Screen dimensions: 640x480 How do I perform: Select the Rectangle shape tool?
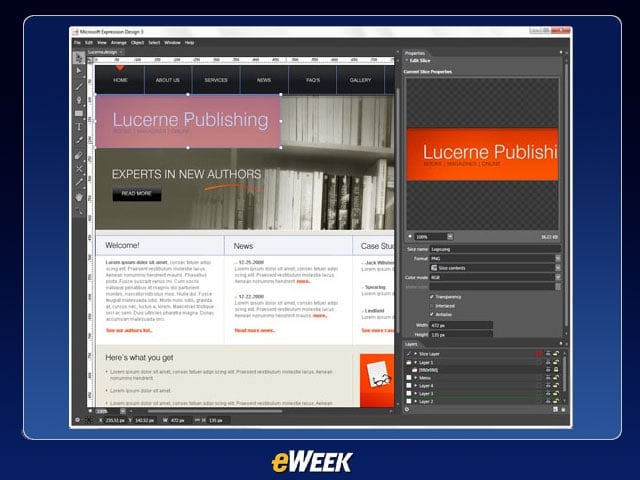click(79, 113)
